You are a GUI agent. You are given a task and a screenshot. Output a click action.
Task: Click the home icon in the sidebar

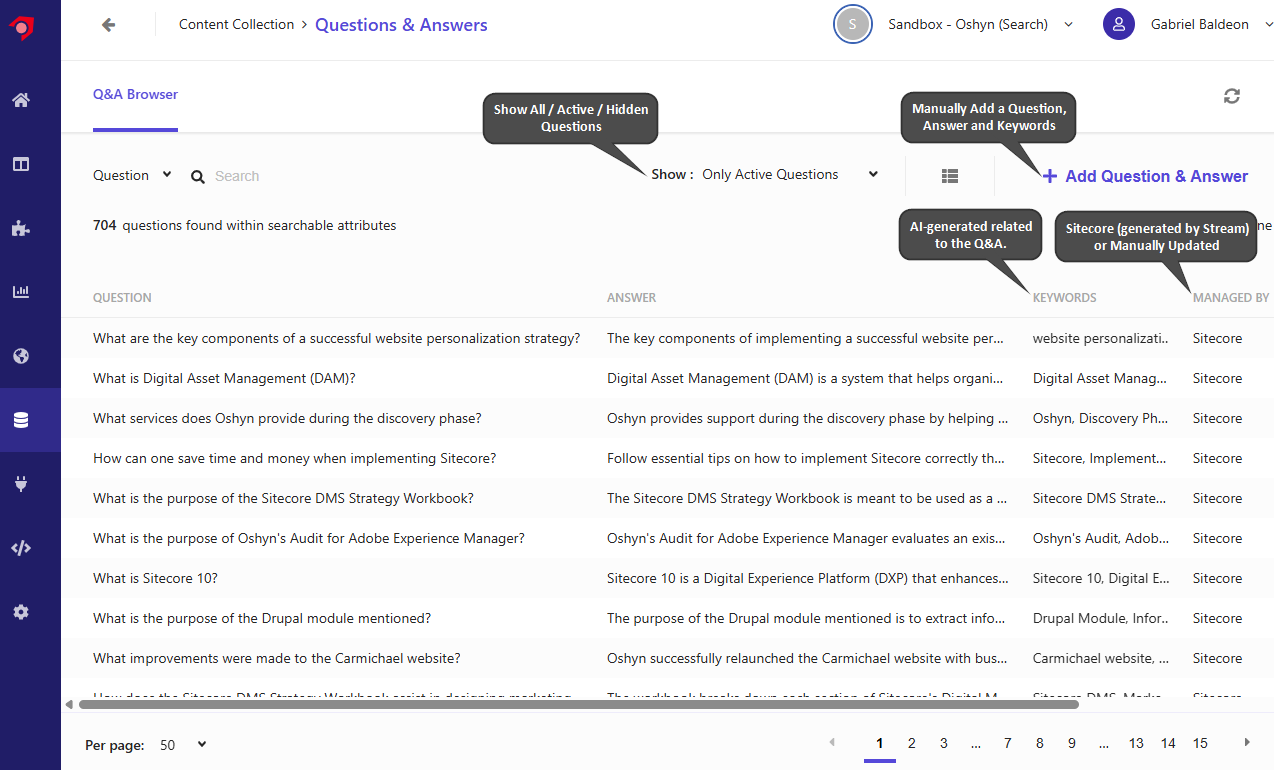(21, 100)
